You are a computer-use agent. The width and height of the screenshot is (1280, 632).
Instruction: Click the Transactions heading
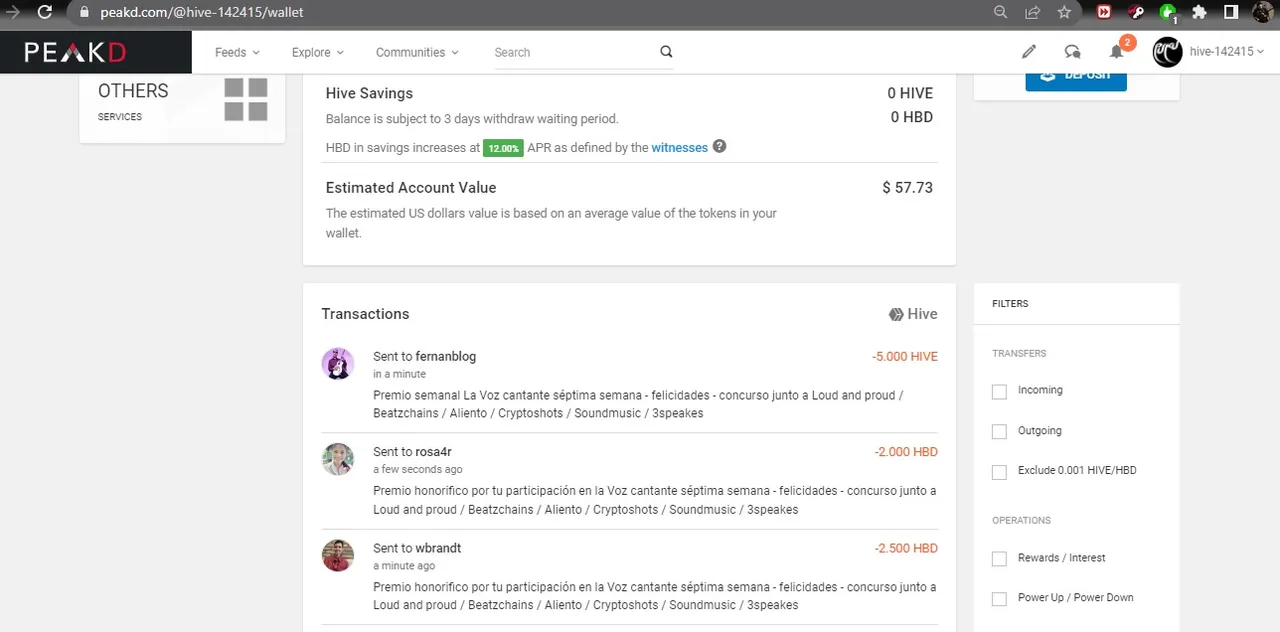[x=365, y=314]
